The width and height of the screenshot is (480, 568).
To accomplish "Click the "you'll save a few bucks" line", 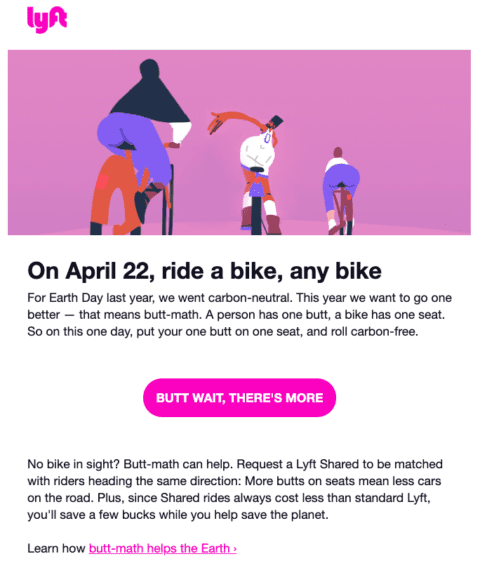I will click(x=178, y=515).
